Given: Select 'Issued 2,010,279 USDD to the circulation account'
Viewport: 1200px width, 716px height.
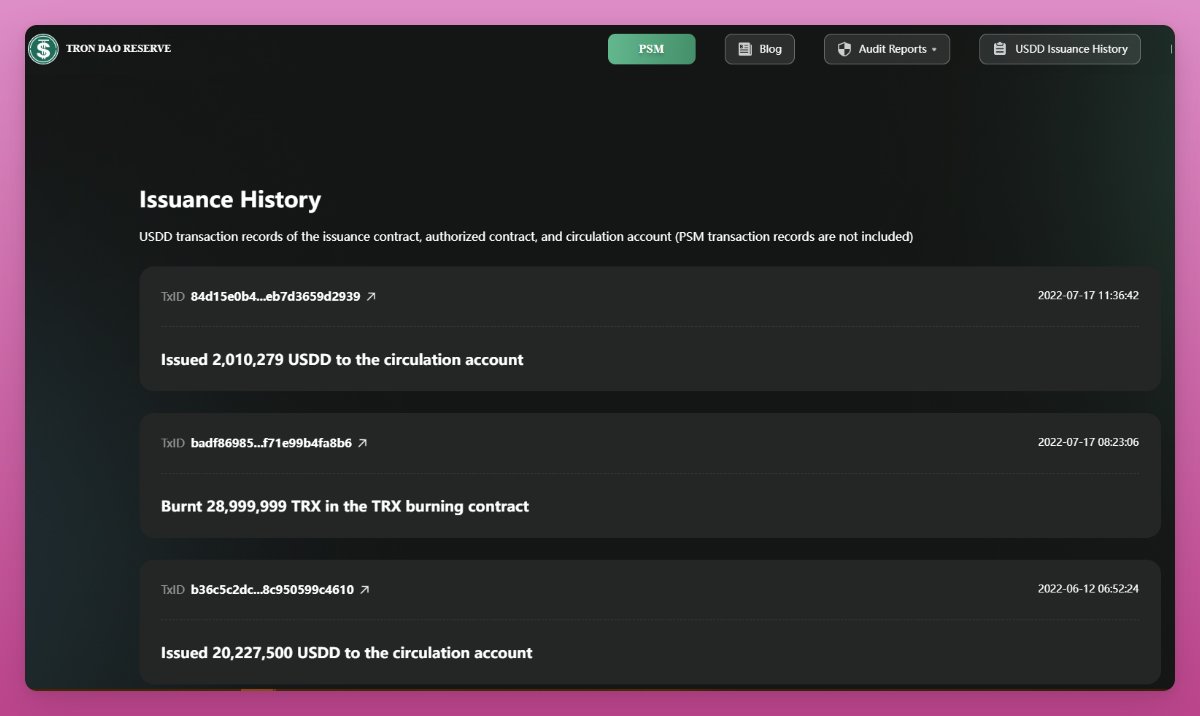Looking at the screenshot, I should coord(342,359).
